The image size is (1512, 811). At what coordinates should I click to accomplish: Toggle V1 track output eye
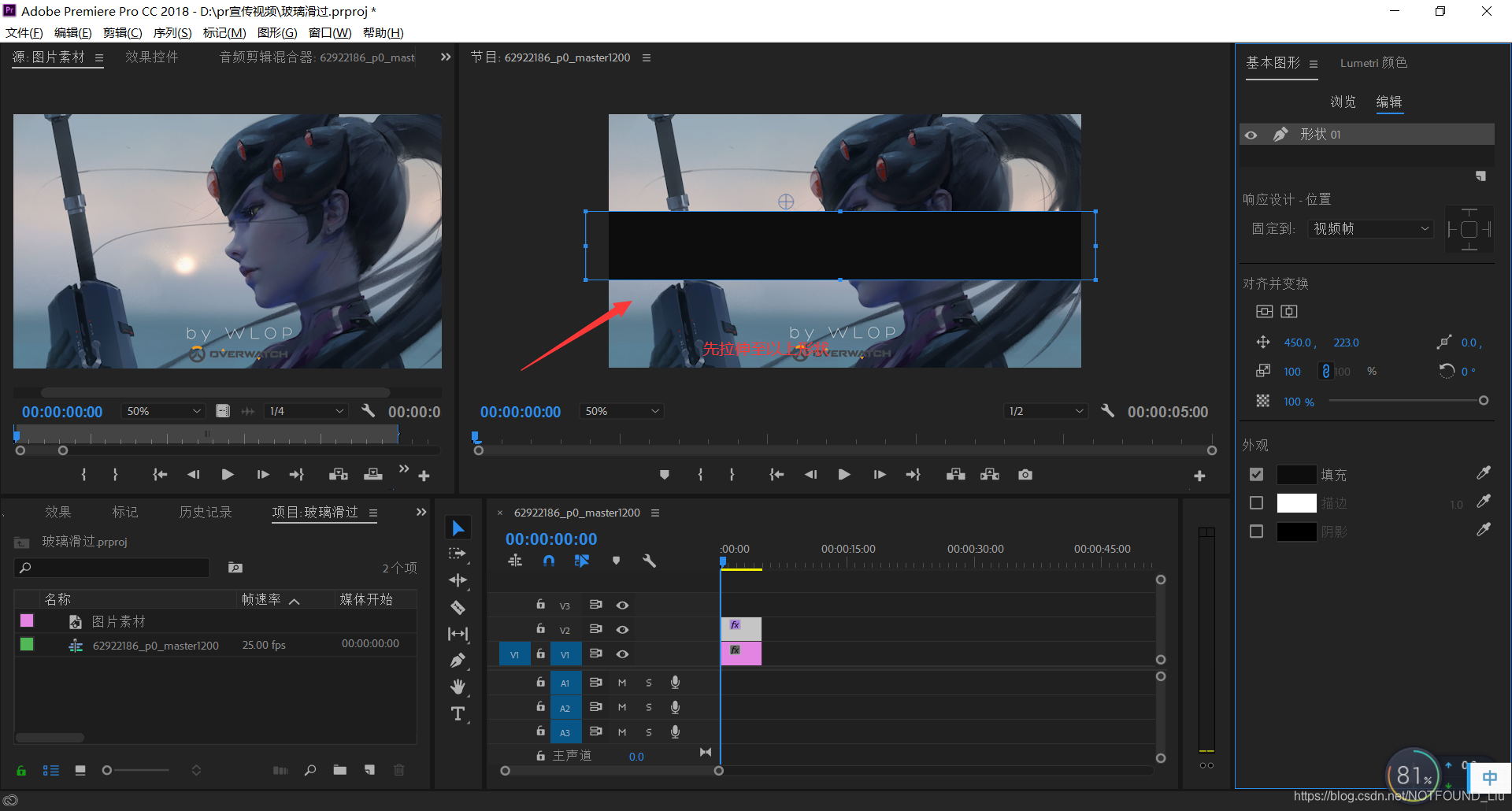click(x=622, y=654)
